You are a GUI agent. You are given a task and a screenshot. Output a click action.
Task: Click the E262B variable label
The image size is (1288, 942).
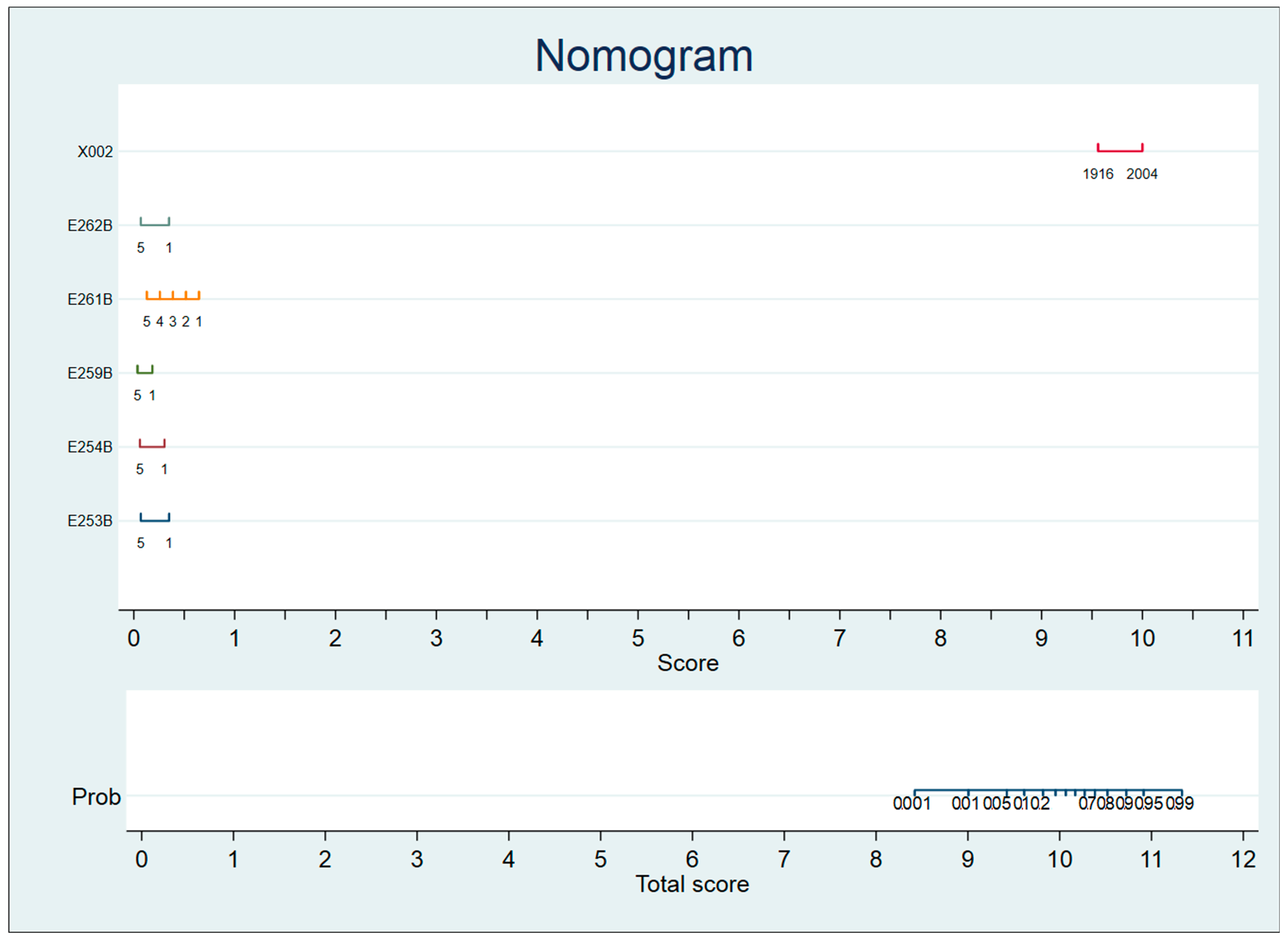click(89, 226)
